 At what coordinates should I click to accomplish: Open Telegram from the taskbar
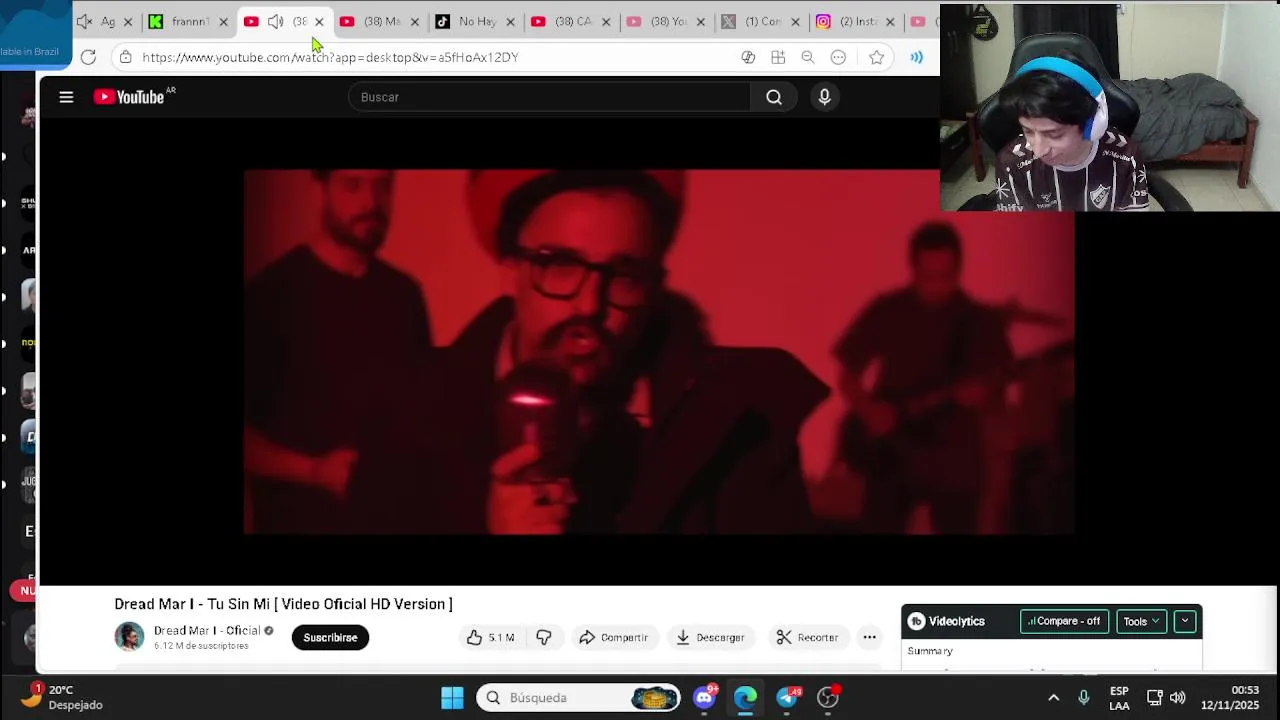click(787, 697)
